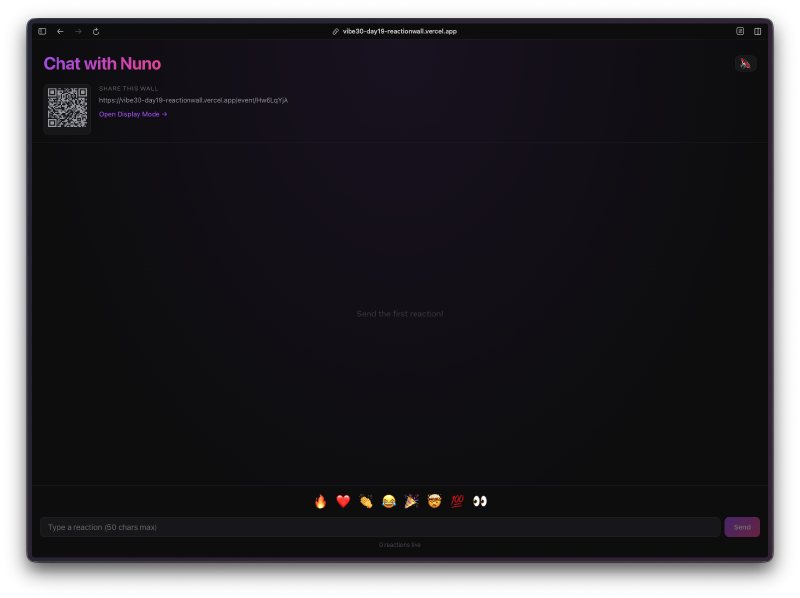The width and height of the screenshot is (800, 598).
Task: Select the crying-laughing face emoji
Action: (389, 501)
